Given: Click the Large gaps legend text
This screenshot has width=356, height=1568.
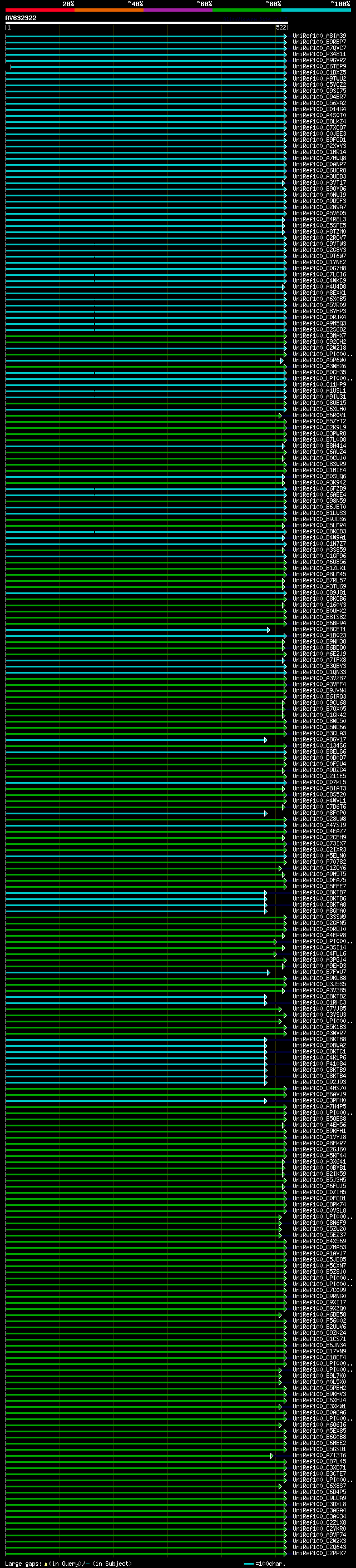Looking at the screenshot, I should coord(68,1564).
